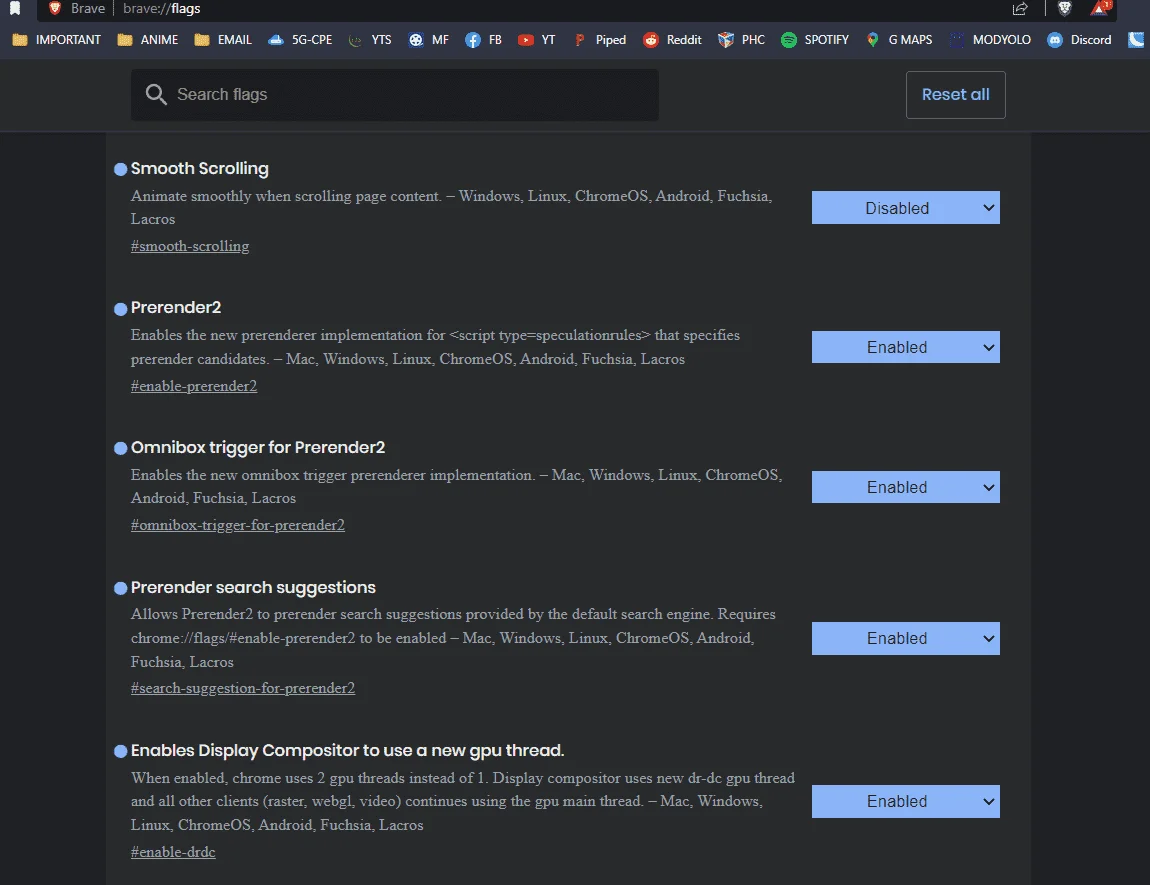Screen dimensions: 1150x885
Task: Click Omnibox trigger for Prerender2 heading
Action: pos(258,447)
